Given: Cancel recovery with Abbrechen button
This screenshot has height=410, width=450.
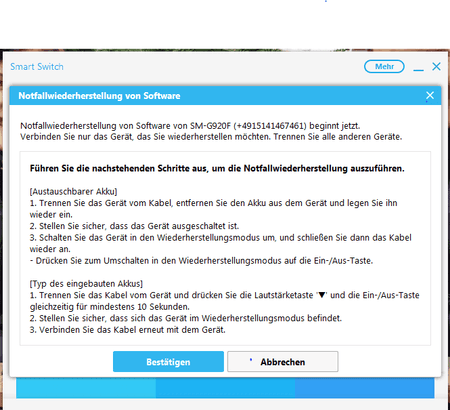Looking at the screenshot, I should pyautogui.click(x=283, y=362).
